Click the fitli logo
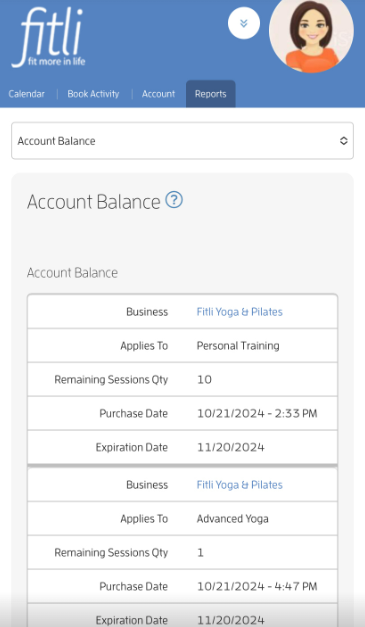365x627 pixels. point(49,38)
